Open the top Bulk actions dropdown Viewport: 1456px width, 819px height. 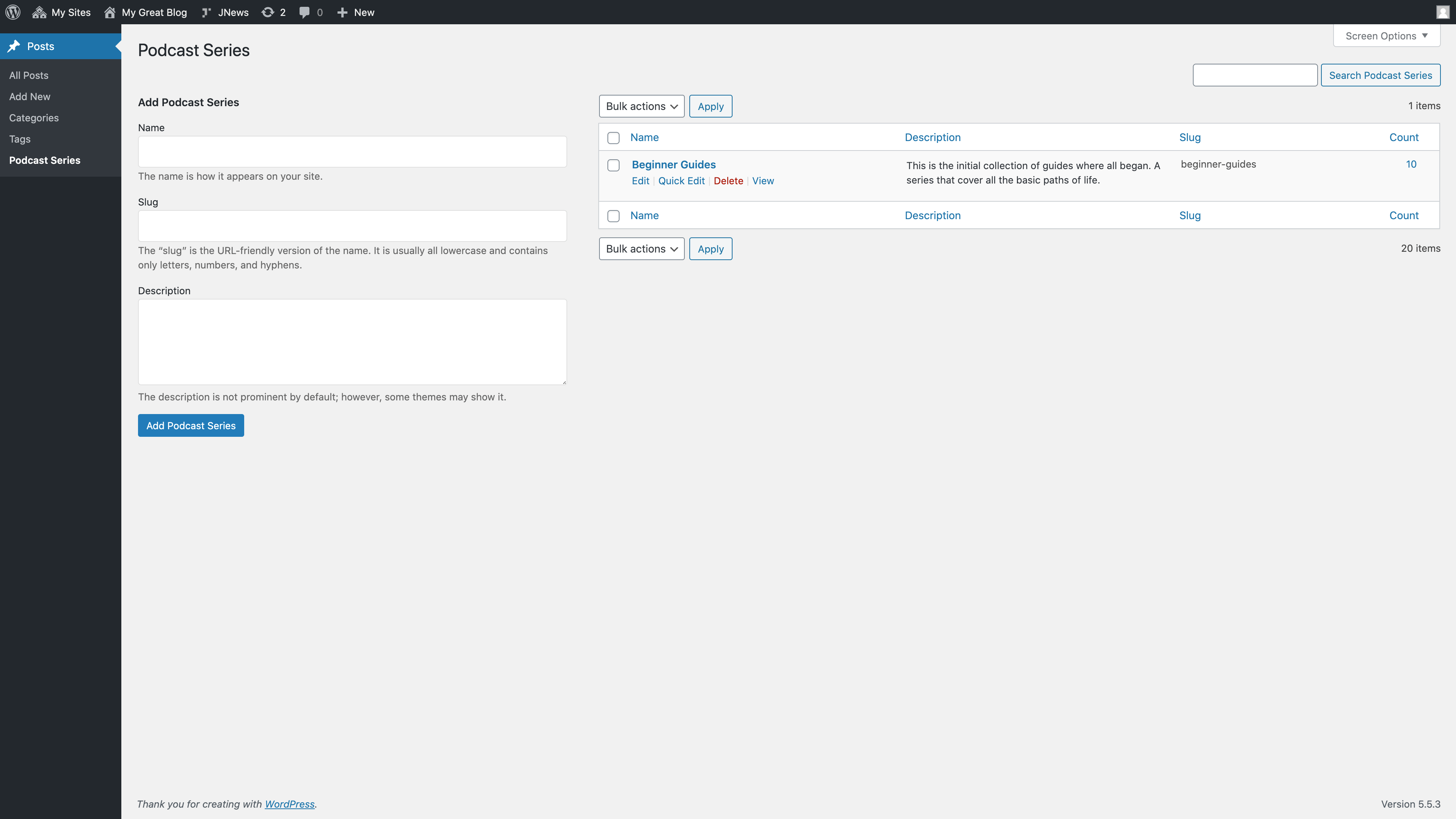point(641,106)
